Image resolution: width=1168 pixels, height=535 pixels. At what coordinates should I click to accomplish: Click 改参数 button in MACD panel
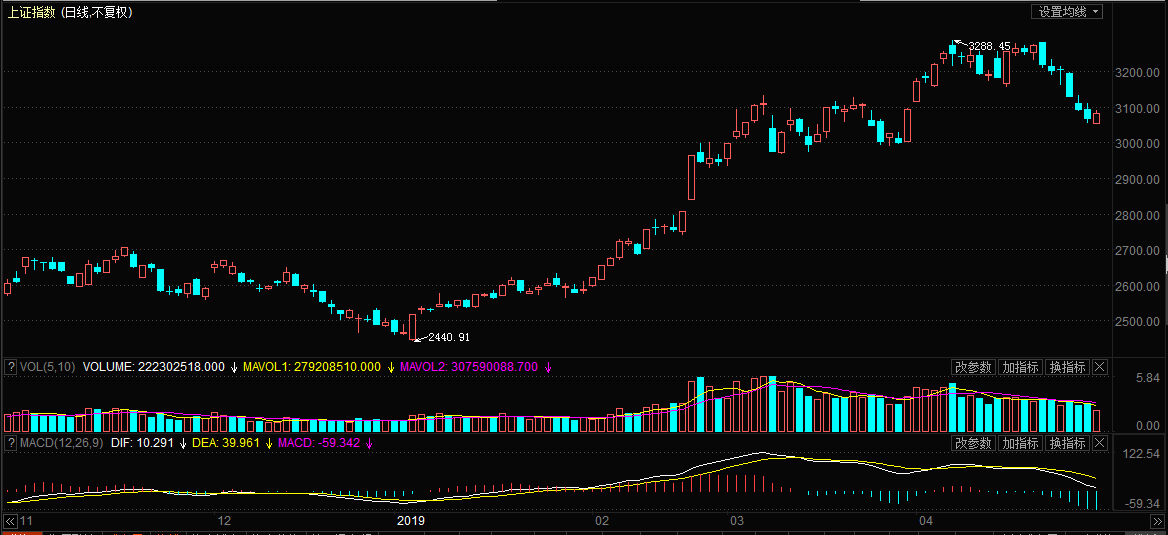point(973,443)
